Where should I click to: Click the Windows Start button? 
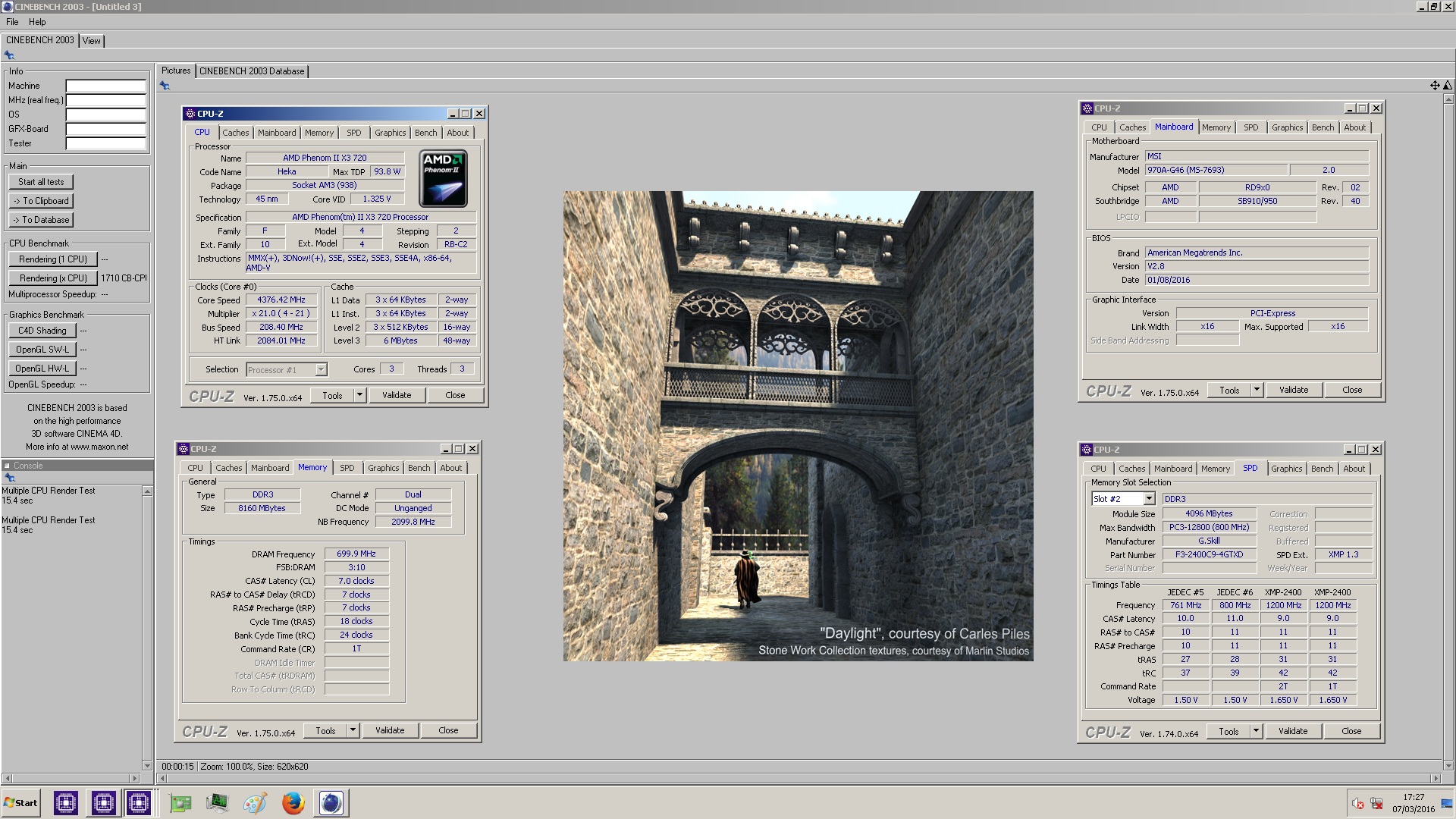[x=21, y=803]
